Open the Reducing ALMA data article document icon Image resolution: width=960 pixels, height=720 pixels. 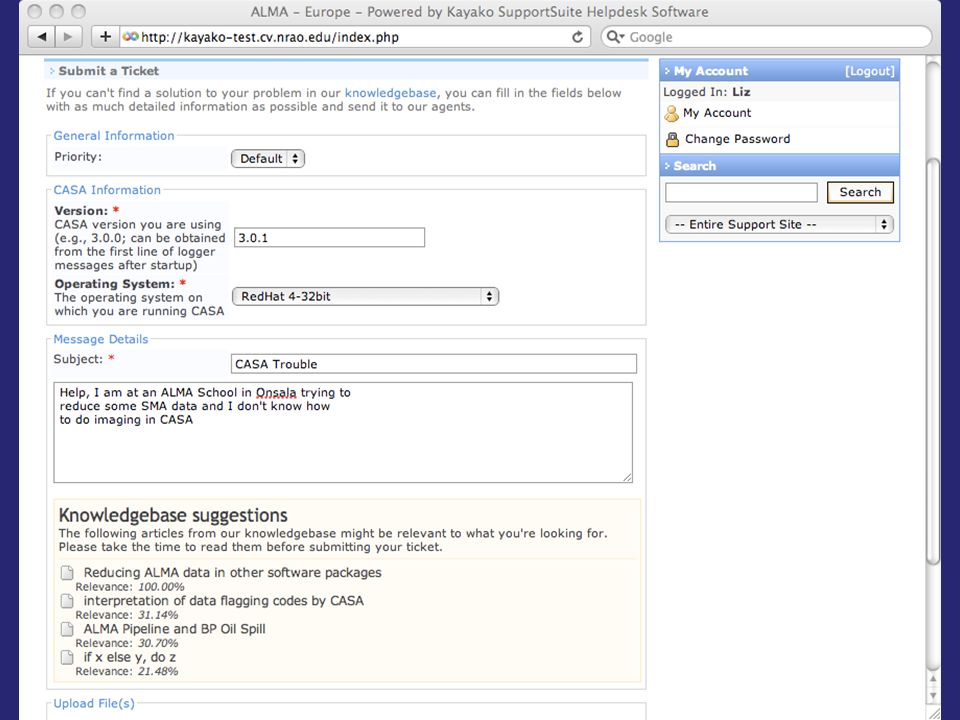[67, 573]
